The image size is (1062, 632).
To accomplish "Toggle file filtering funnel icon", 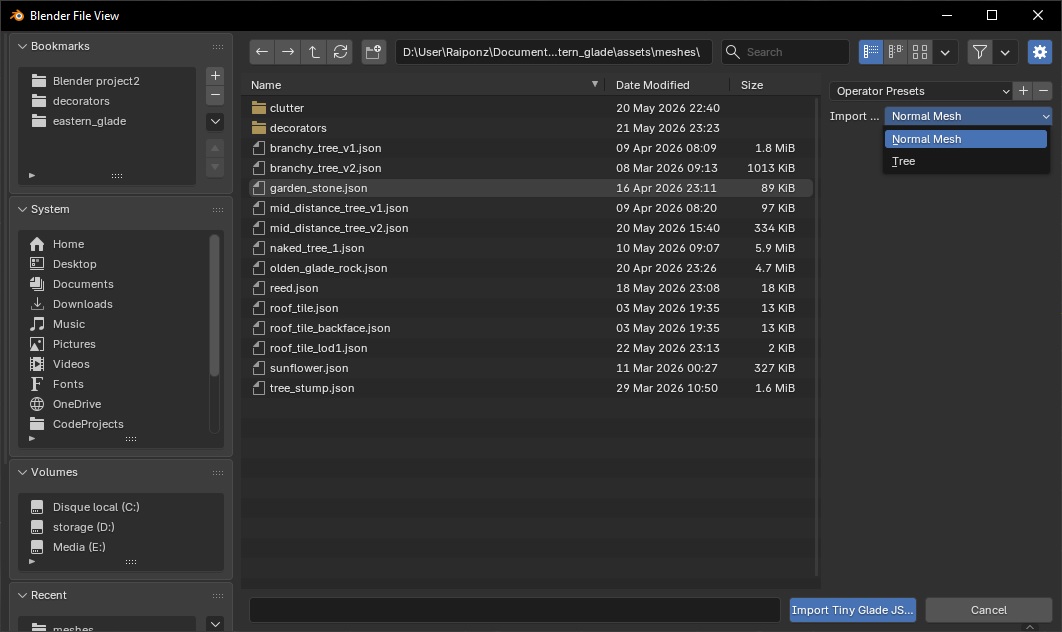I will click(979, 52).
